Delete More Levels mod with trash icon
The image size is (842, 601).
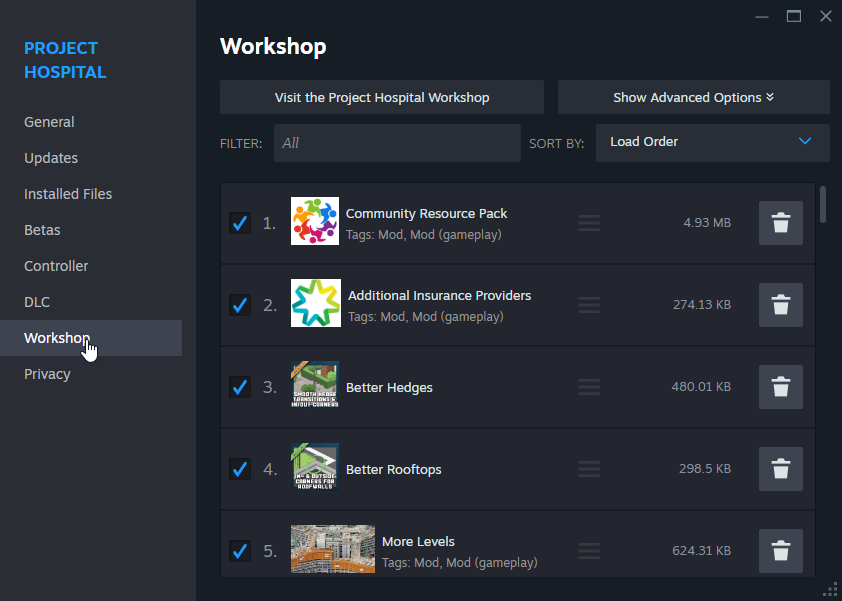pos(781,551)
